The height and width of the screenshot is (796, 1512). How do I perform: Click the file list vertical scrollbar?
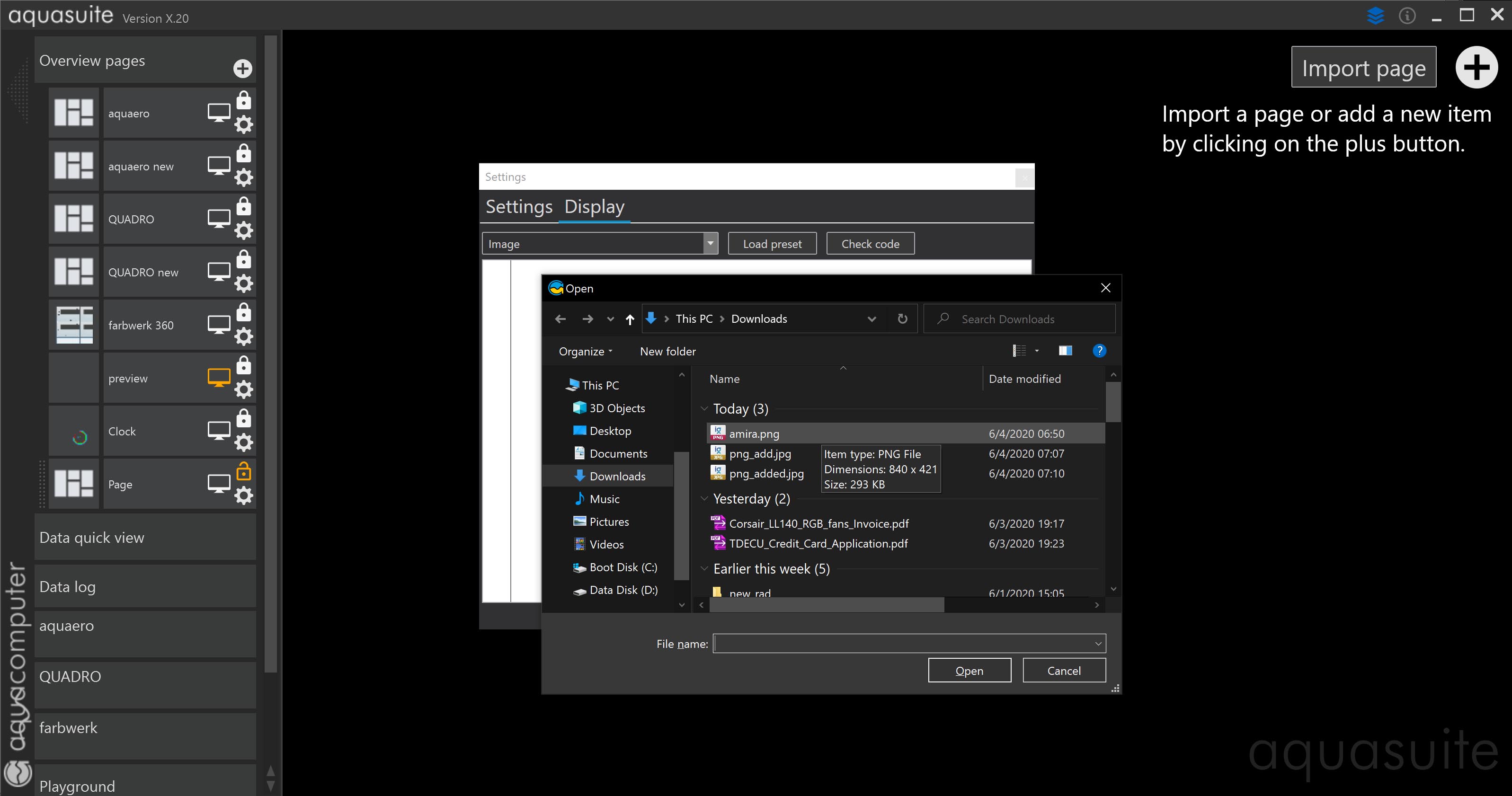[1113, 402]
